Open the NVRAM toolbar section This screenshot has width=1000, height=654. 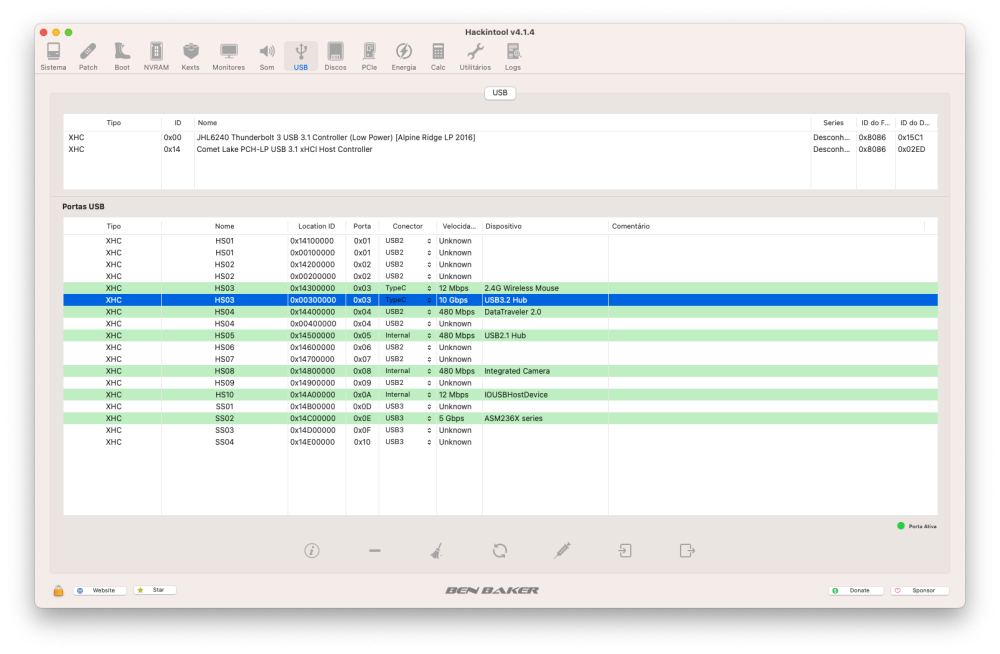(156, 56)
